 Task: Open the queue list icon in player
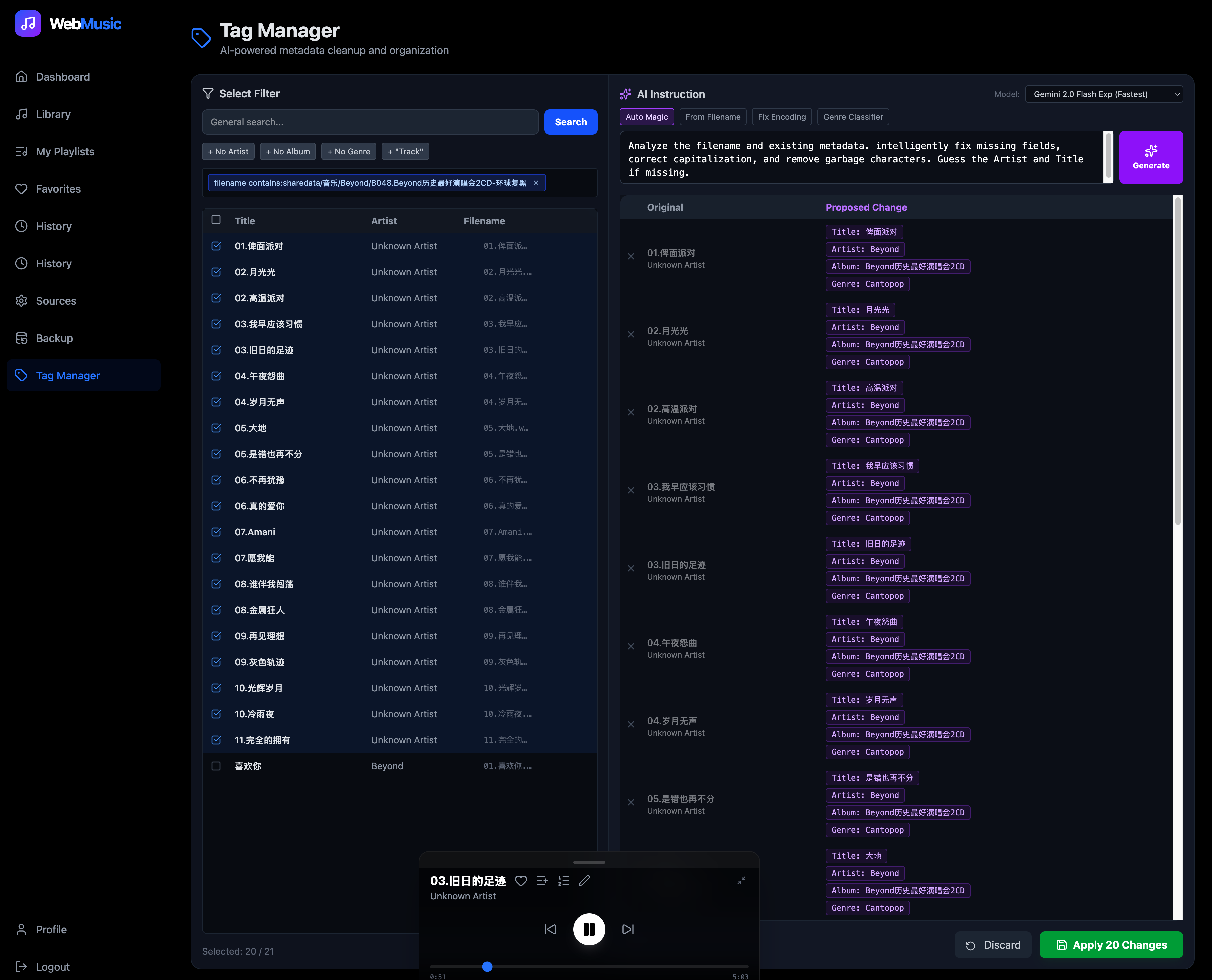[563, 881]
